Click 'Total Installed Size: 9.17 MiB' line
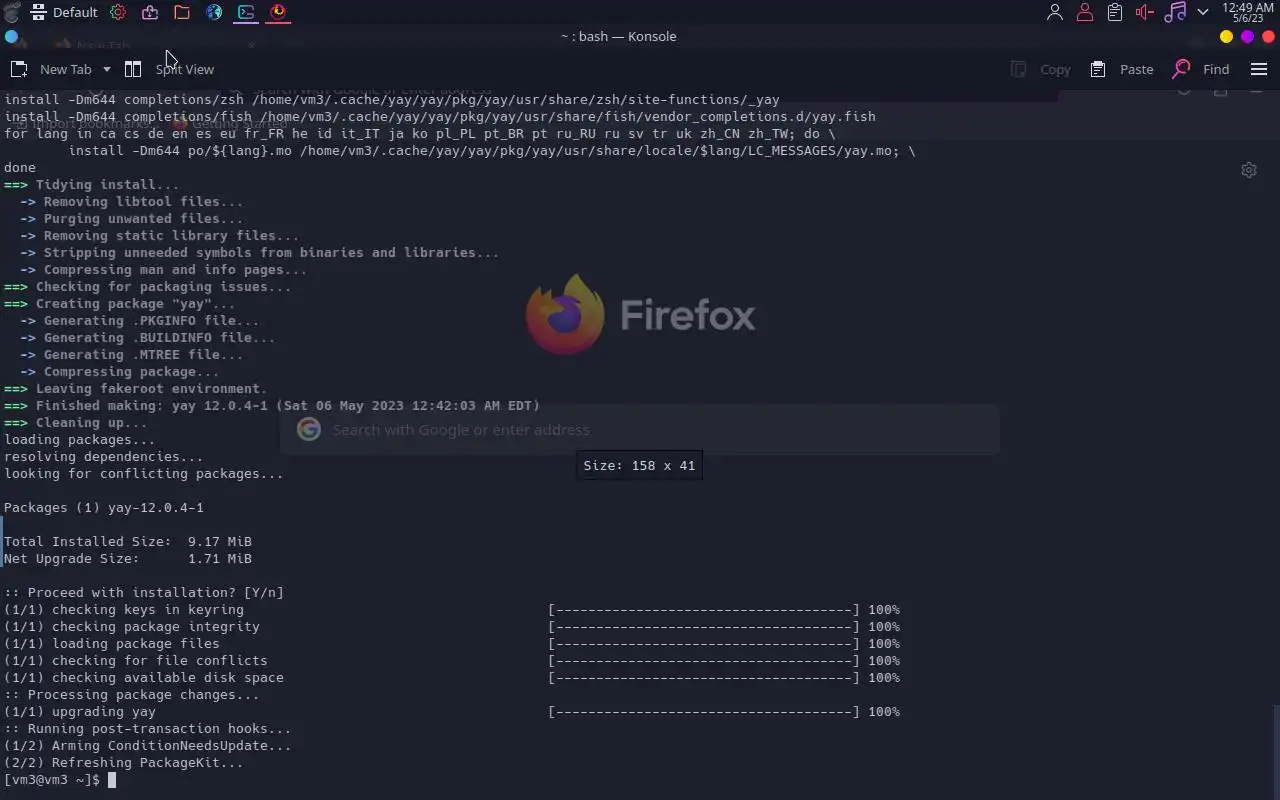 pos(128,542)
